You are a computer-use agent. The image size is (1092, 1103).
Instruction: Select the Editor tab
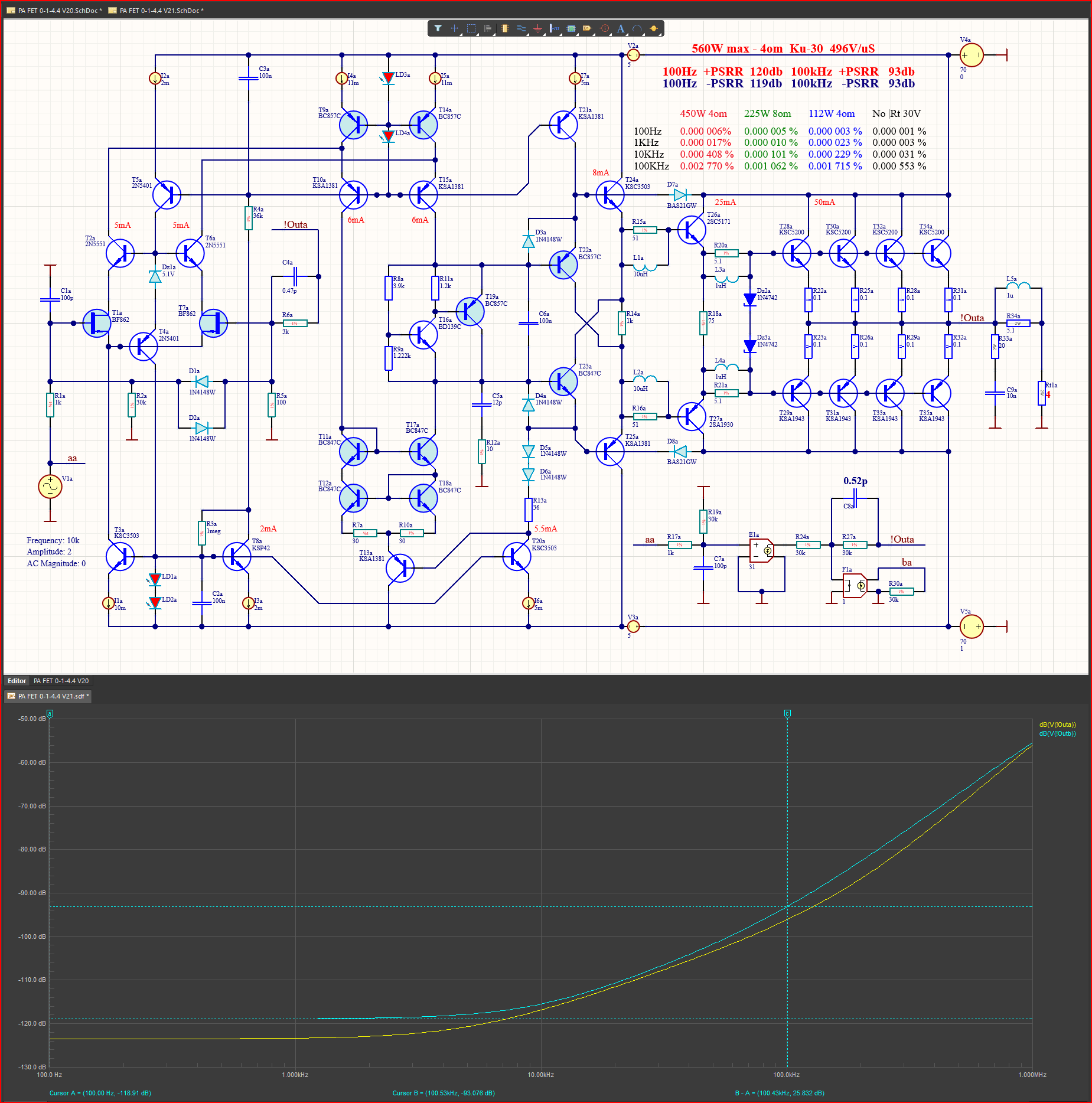point(17,681)
